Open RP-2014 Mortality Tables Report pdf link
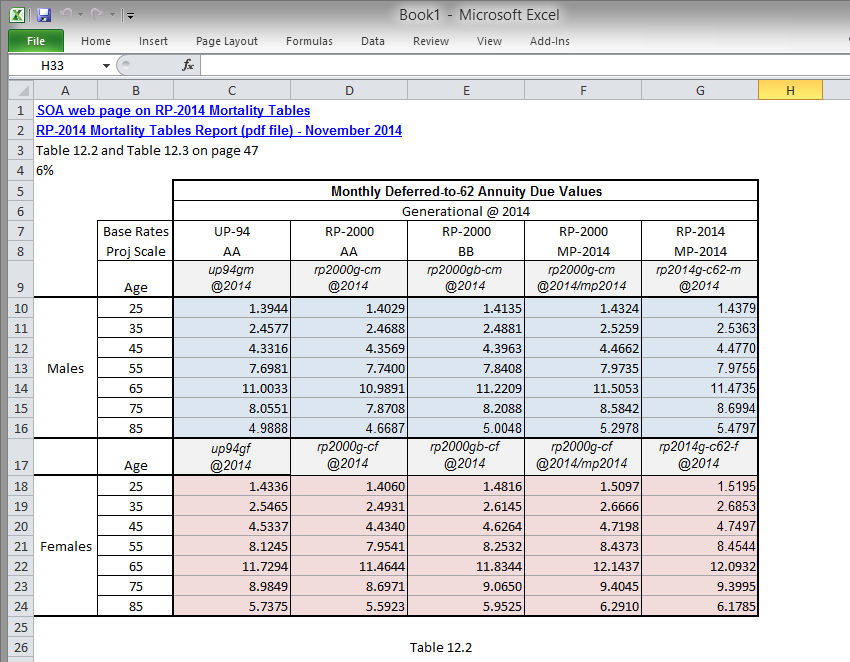This screenshot has width=850, height=662. coord(219,131)
